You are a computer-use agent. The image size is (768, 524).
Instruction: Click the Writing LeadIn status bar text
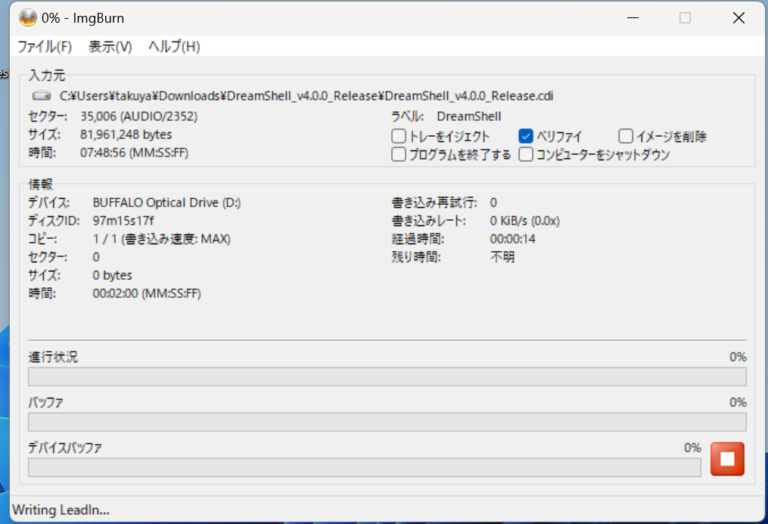pos(60,510)
